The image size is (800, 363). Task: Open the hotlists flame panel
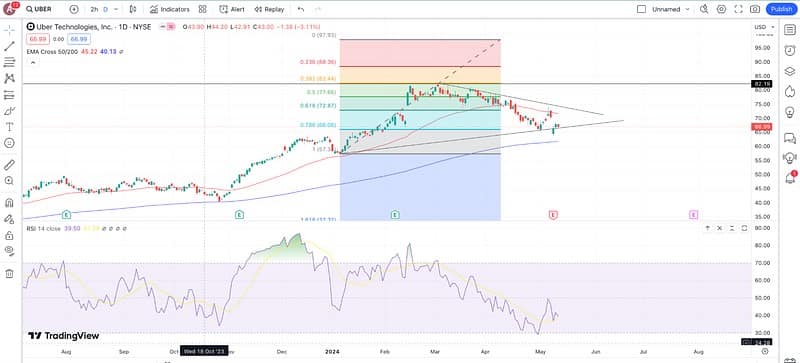[790, 91]
